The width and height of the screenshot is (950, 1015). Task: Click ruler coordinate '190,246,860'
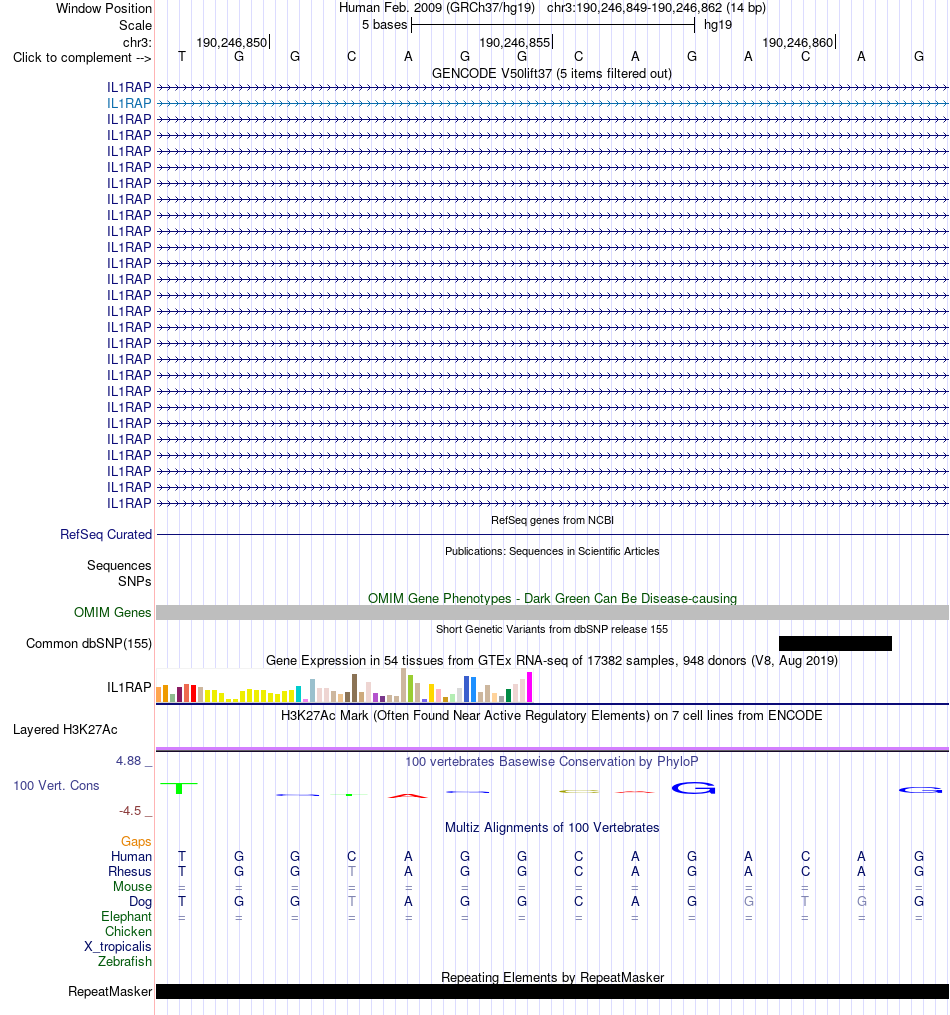click(x=798, y=42)
